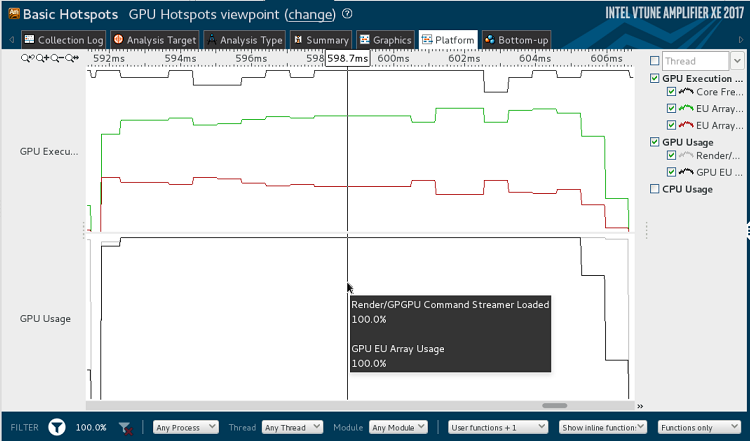
Task: Uncheck the GPU Usage group checkbox
Action: tap(654, 142)
